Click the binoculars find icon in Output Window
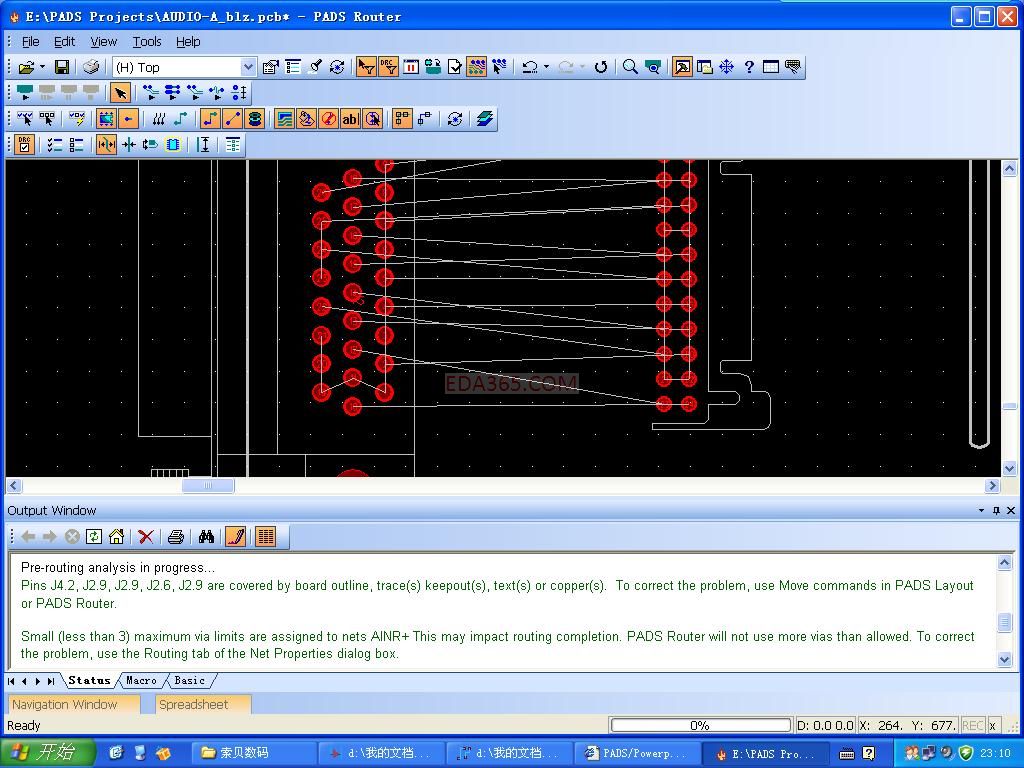This screenshot has height=768, width=1024. click(x=206, y=537)
